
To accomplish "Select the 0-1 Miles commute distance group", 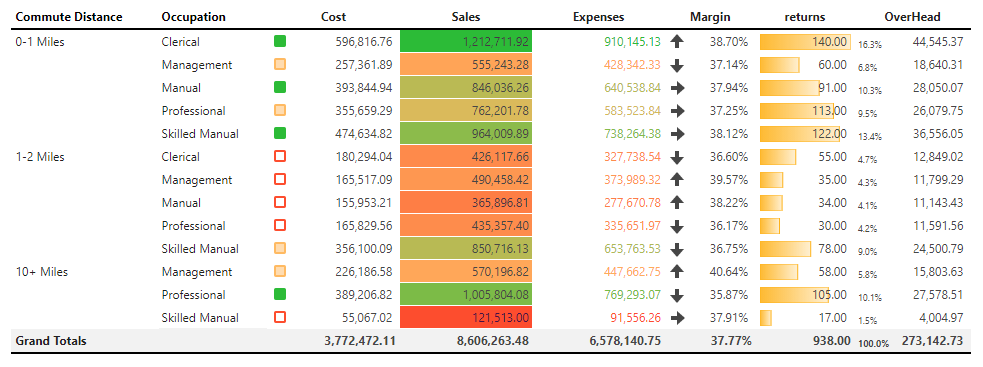I will coord(40,42).
